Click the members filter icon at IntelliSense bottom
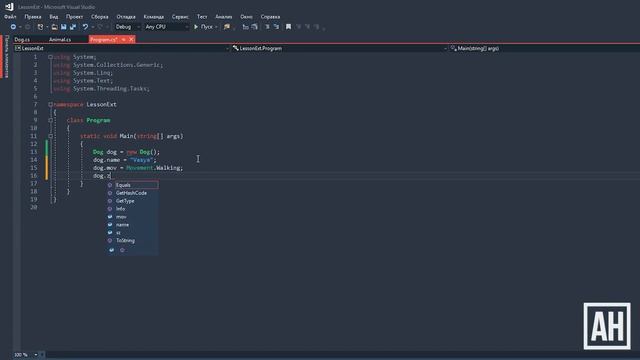640x360 pixels. click(x=111, y=250)
